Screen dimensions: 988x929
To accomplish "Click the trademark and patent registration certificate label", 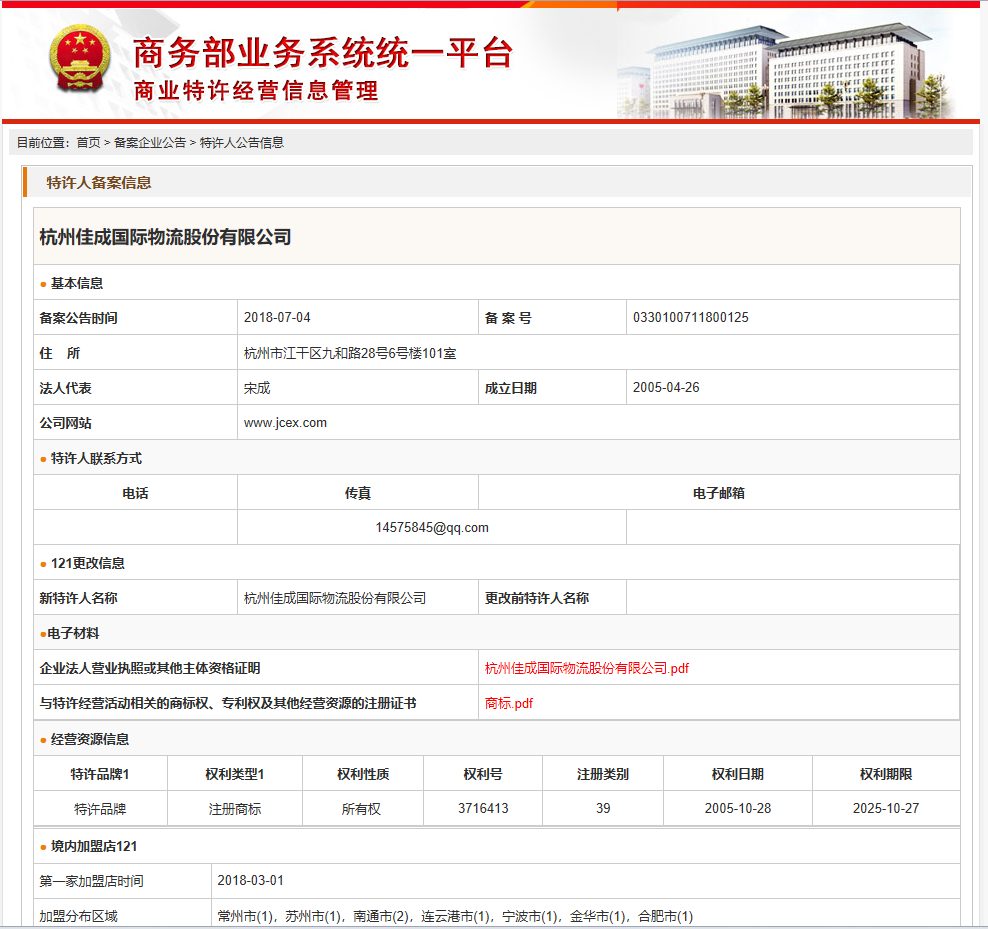I will click(x=228, y=703).
